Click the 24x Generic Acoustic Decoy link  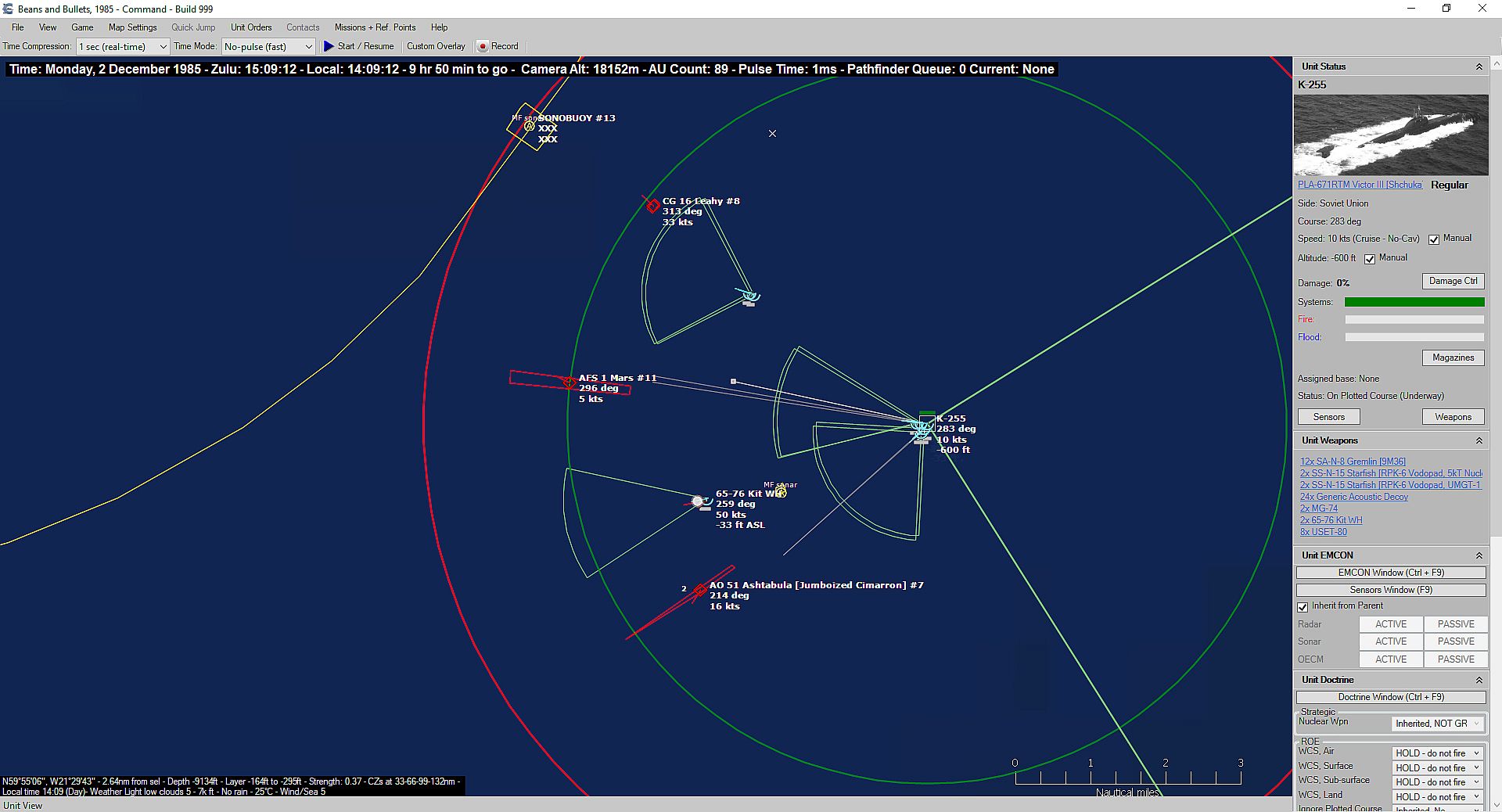[1354, 497]
